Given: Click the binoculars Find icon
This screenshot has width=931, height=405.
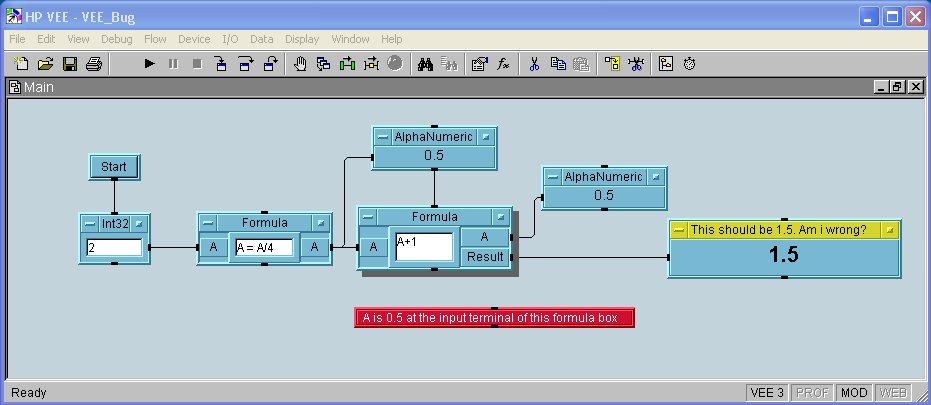Looking at the screenshot, I should coord(424,64).
